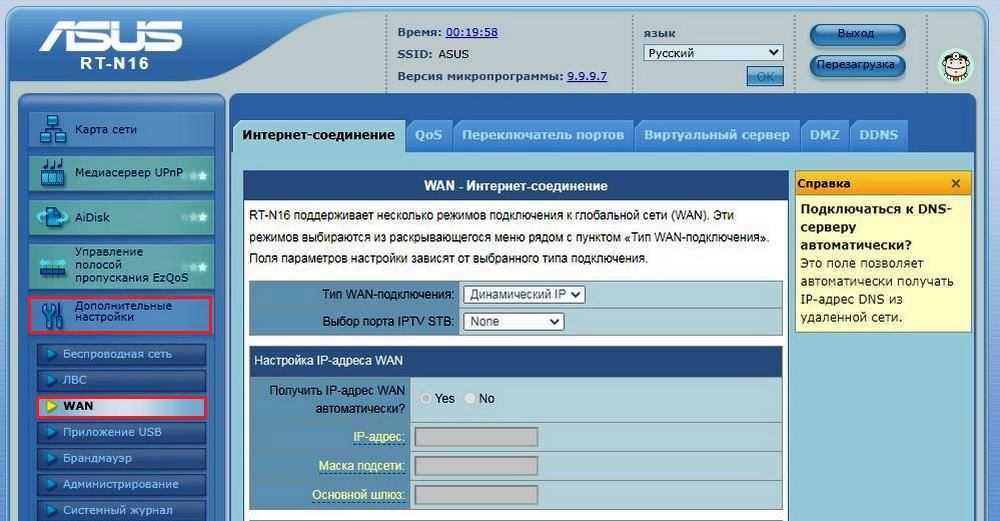Click the IP-адрес input field

(476, 437)
